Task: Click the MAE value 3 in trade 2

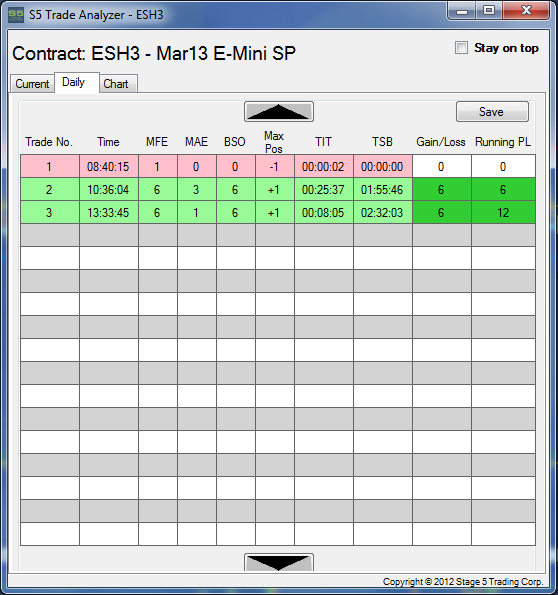Action: pyautogui.click(x=197, y=189)
